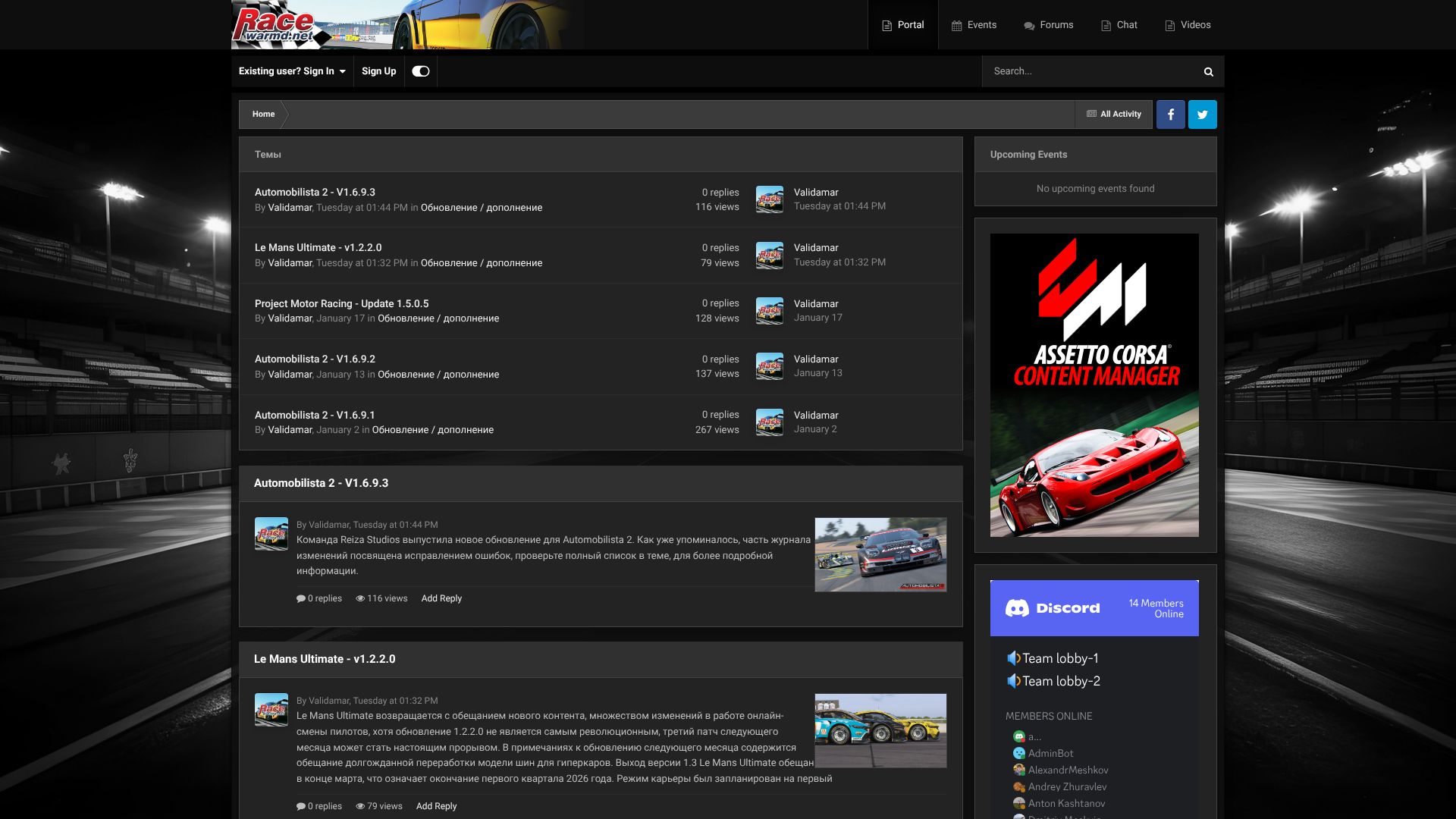Viewport: 1456px width, 819px height.
Task: Add Reply to Automobilista 2 - V1.6.9.3 article
Action: click(x=441, y=598)
